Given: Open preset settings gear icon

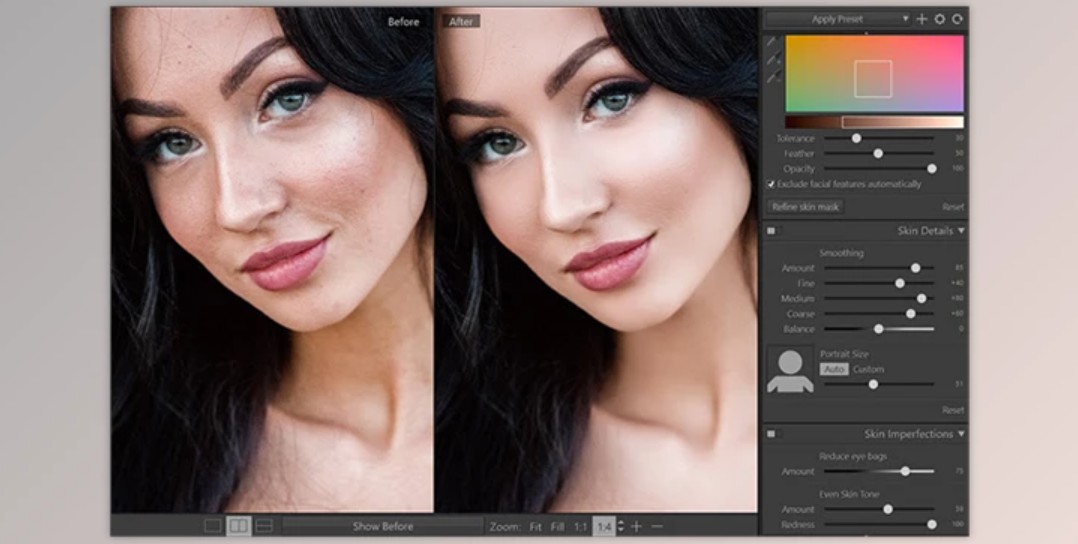Looking at the screenshot, I should pyautogui.click(x=940, y=19).
